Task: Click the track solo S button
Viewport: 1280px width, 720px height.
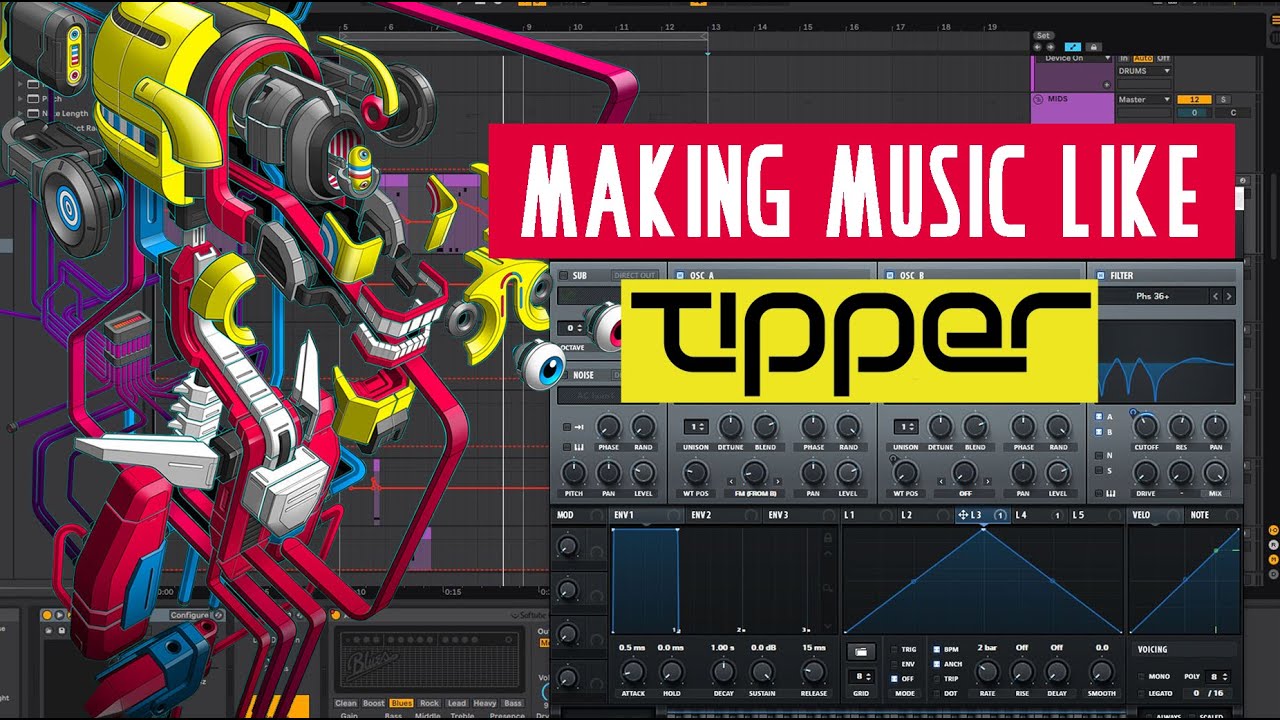Action: point(1223,100)
